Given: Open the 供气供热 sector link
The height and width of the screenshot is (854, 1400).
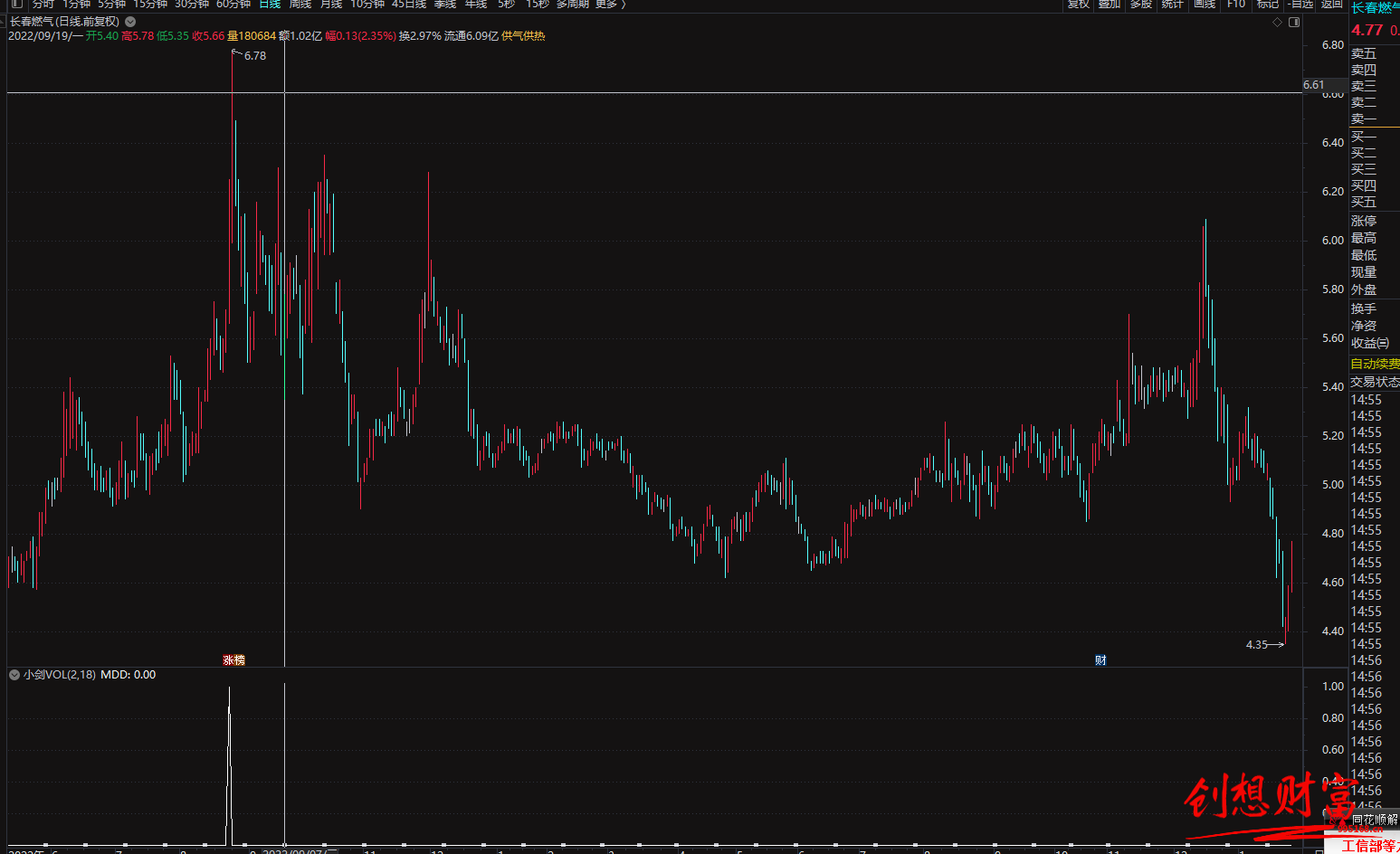Looking at the screenshot, I should 523,36.
